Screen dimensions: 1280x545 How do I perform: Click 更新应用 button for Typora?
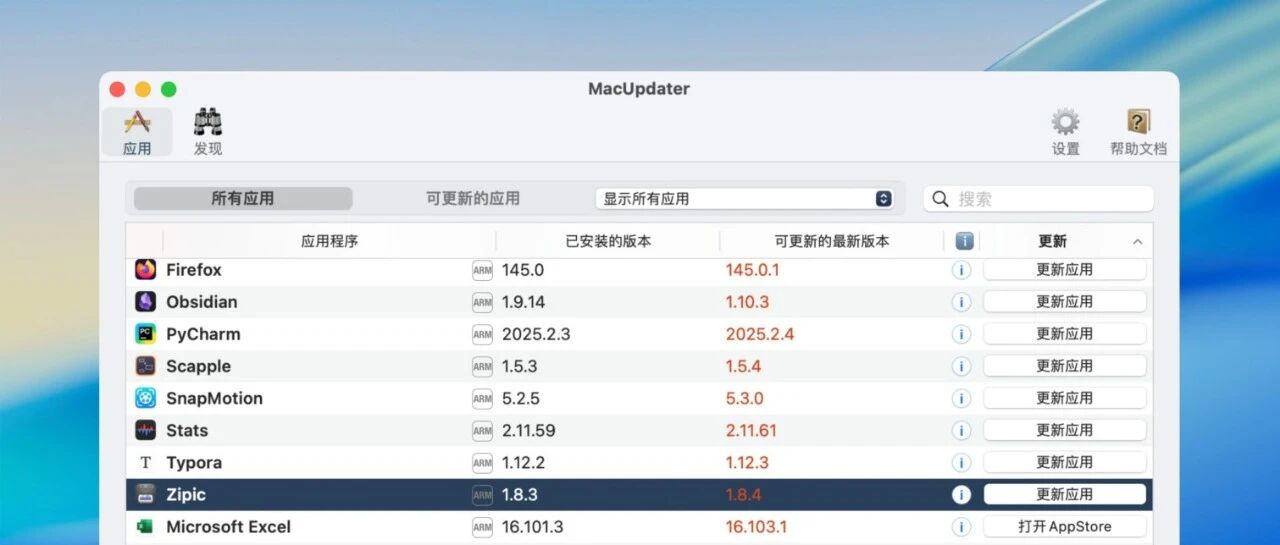[1065, 462]
